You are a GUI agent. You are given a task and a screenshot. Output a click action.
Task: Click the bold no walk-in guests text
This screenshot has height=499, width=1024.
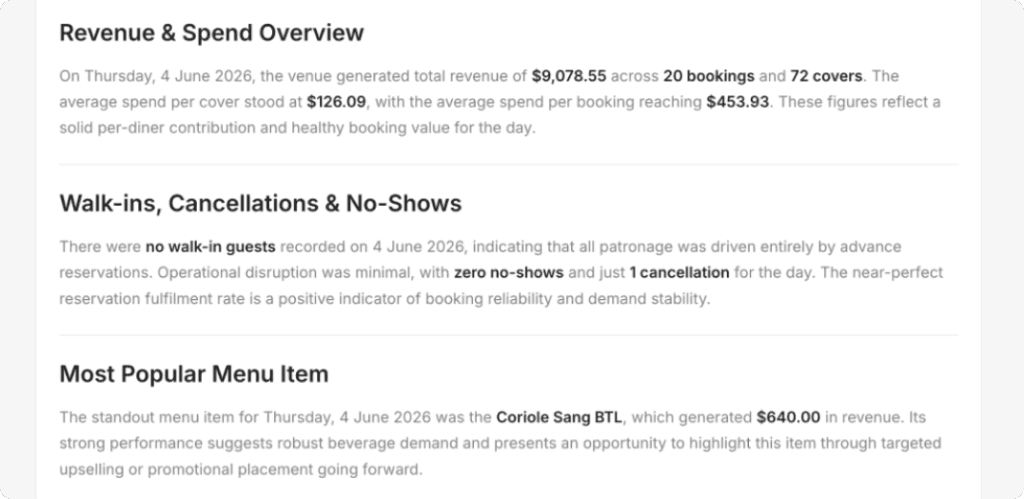coord(210,247)
